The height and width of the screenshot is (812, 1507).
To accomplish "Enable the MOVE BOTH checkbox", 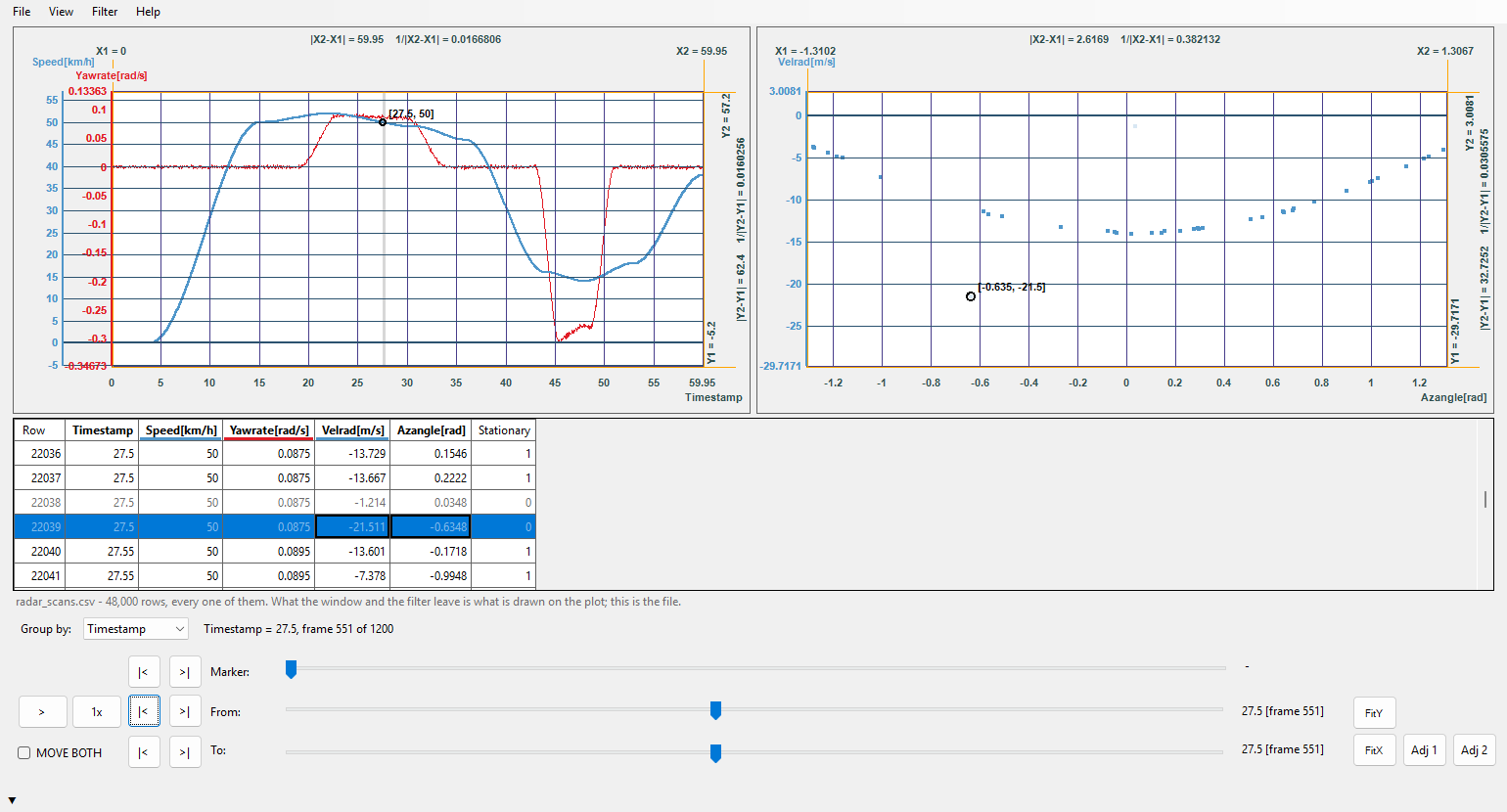I will click(24, 752).
